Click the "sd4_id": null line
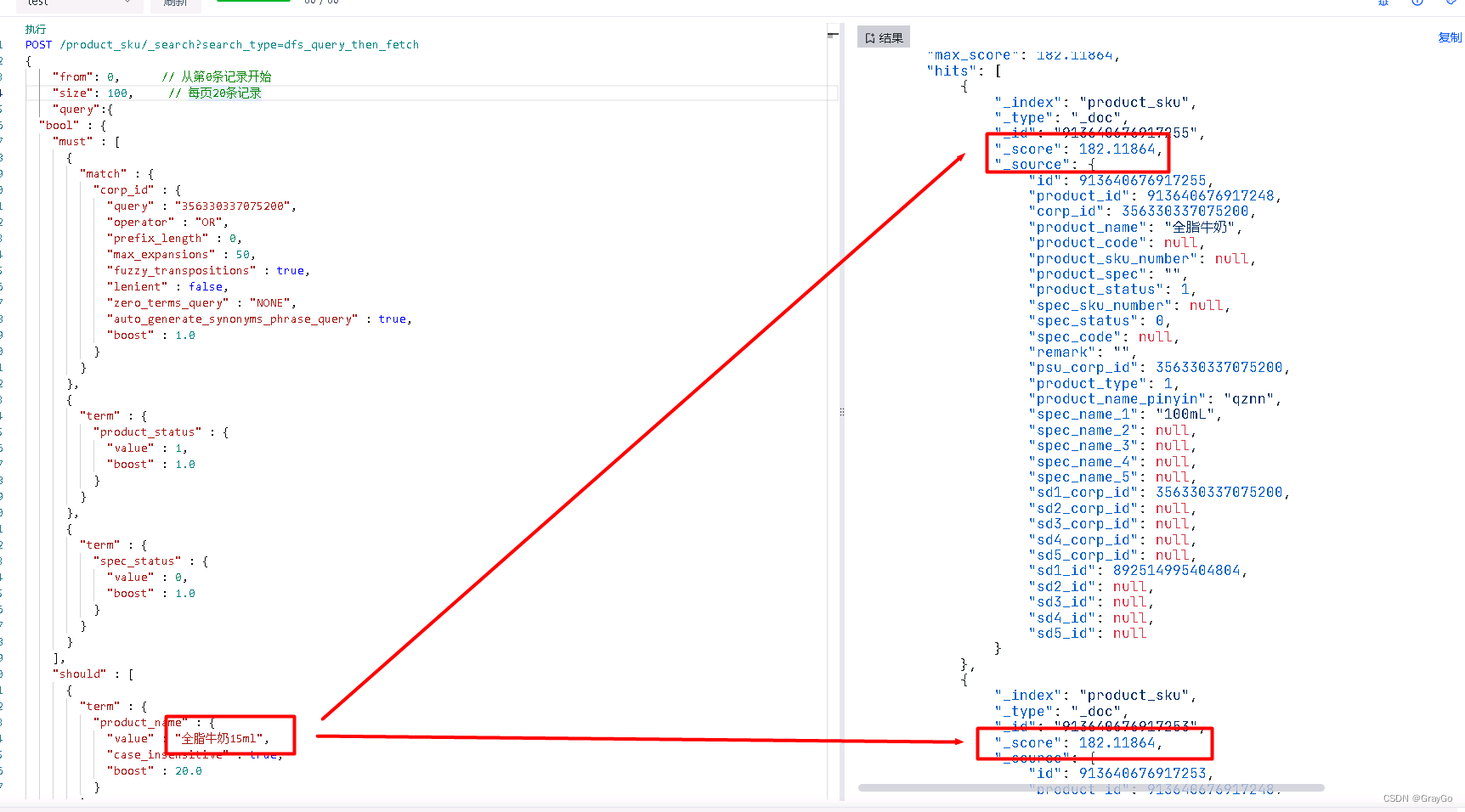The height and width of the screenshot is (812, 1465). tap(1091, 617)
